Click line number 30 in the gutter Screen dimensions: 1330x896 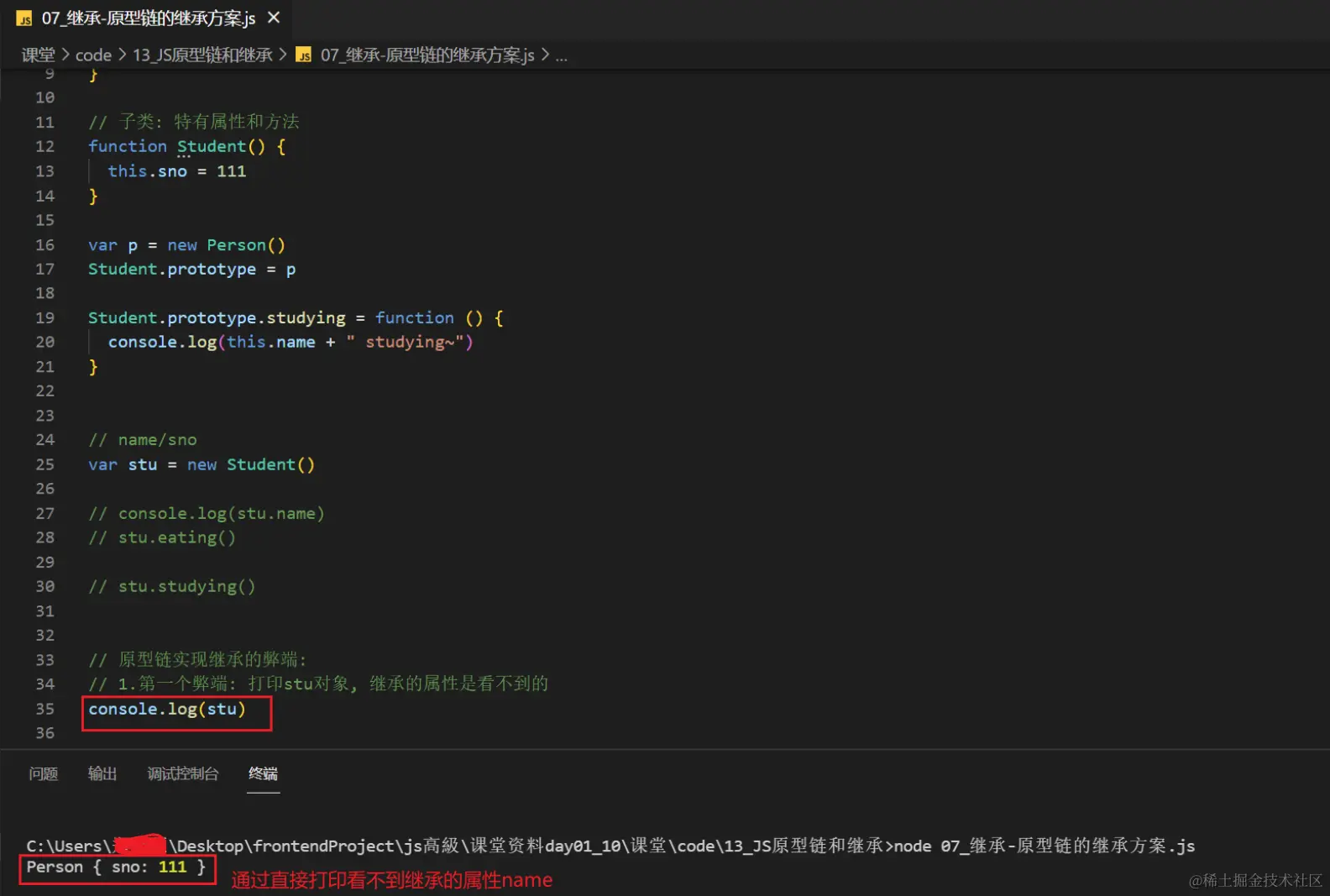(x=45, y=586)
